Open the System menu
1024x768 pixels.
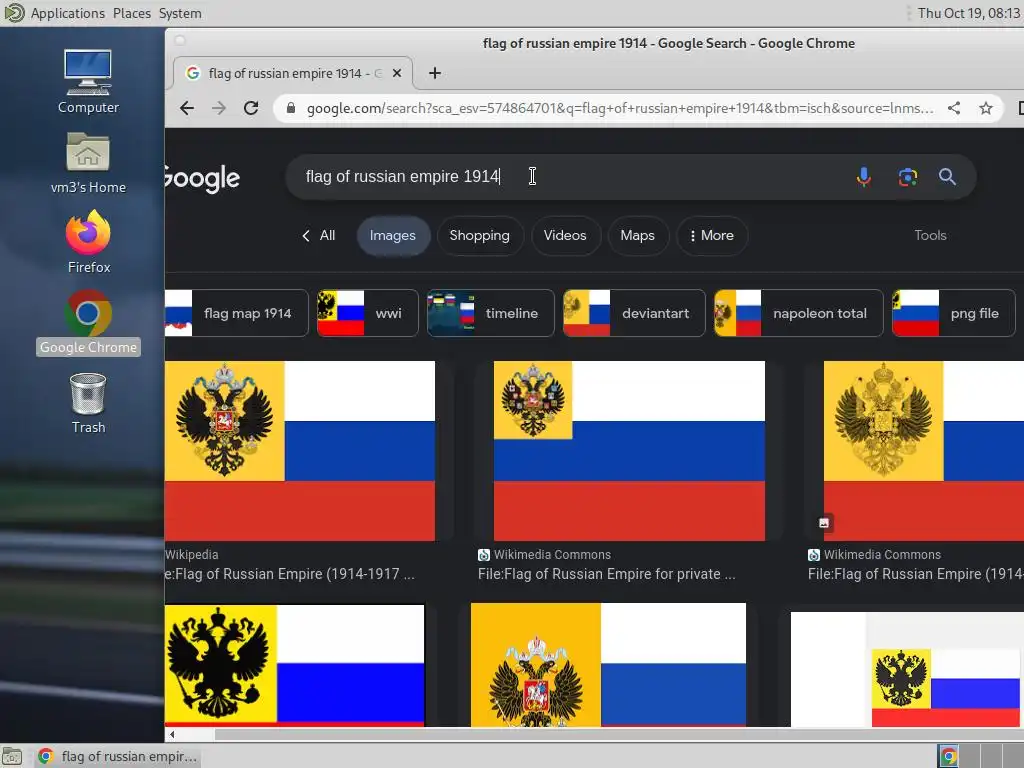pyautogui.click(x=180, y=13)
